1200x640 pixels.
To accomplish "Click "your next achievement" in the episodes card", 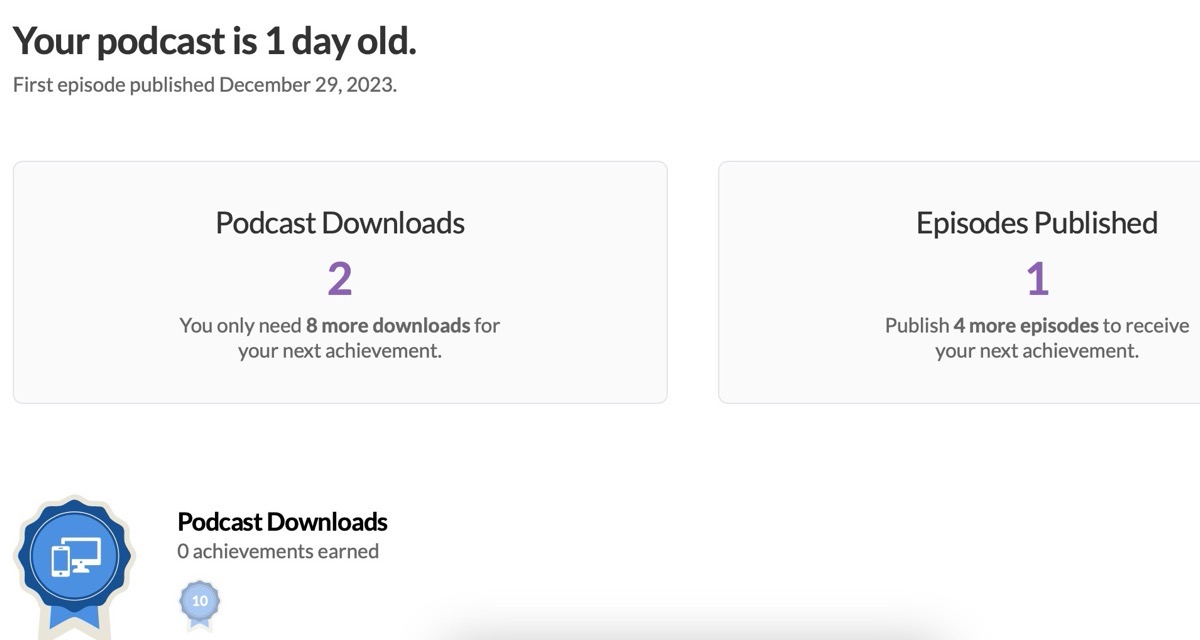I will [x=1037, y=351].
